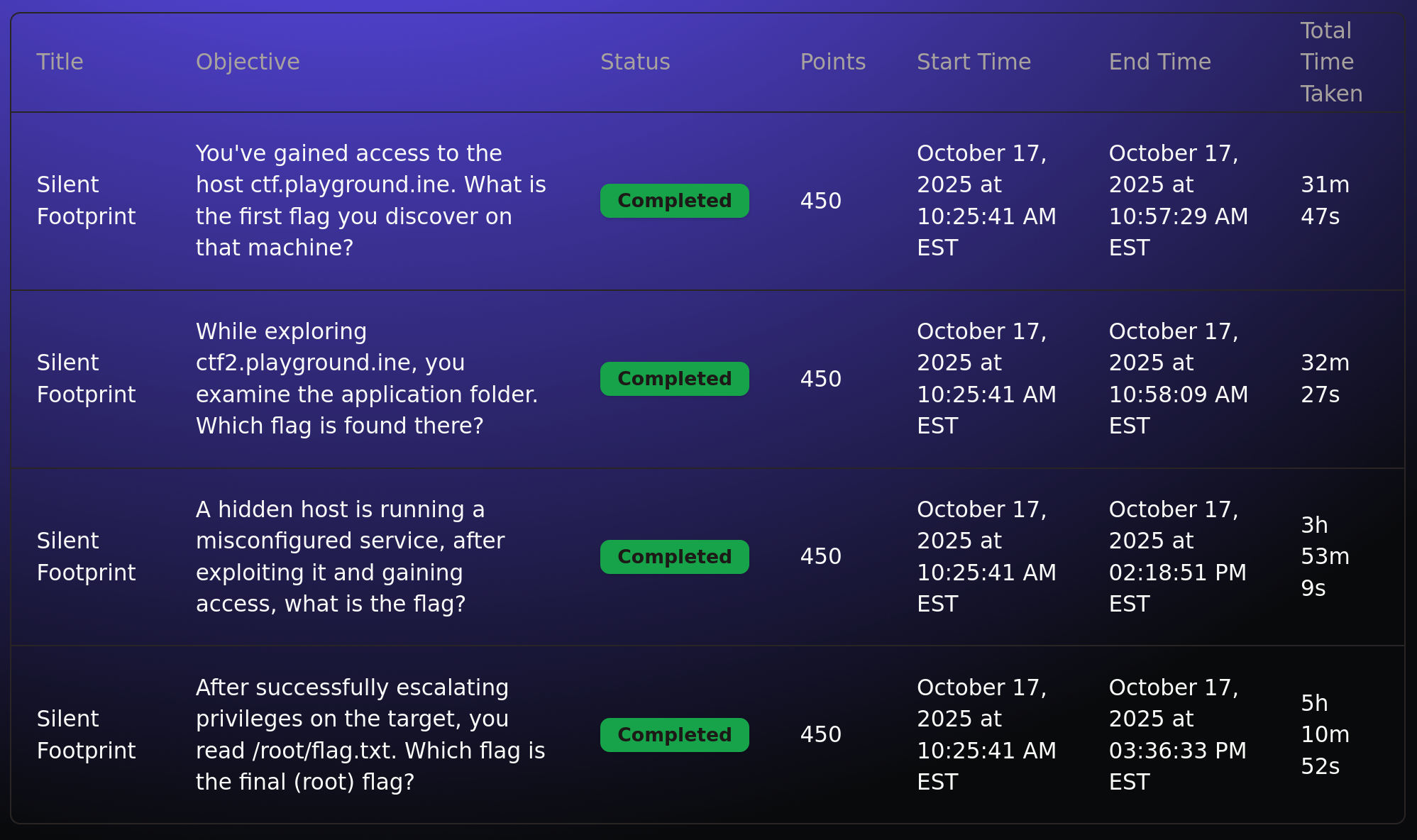This screenshot has width=1417, height=840.
Task: Sort by the Objective column header
Action: click(x=248, y=62)
